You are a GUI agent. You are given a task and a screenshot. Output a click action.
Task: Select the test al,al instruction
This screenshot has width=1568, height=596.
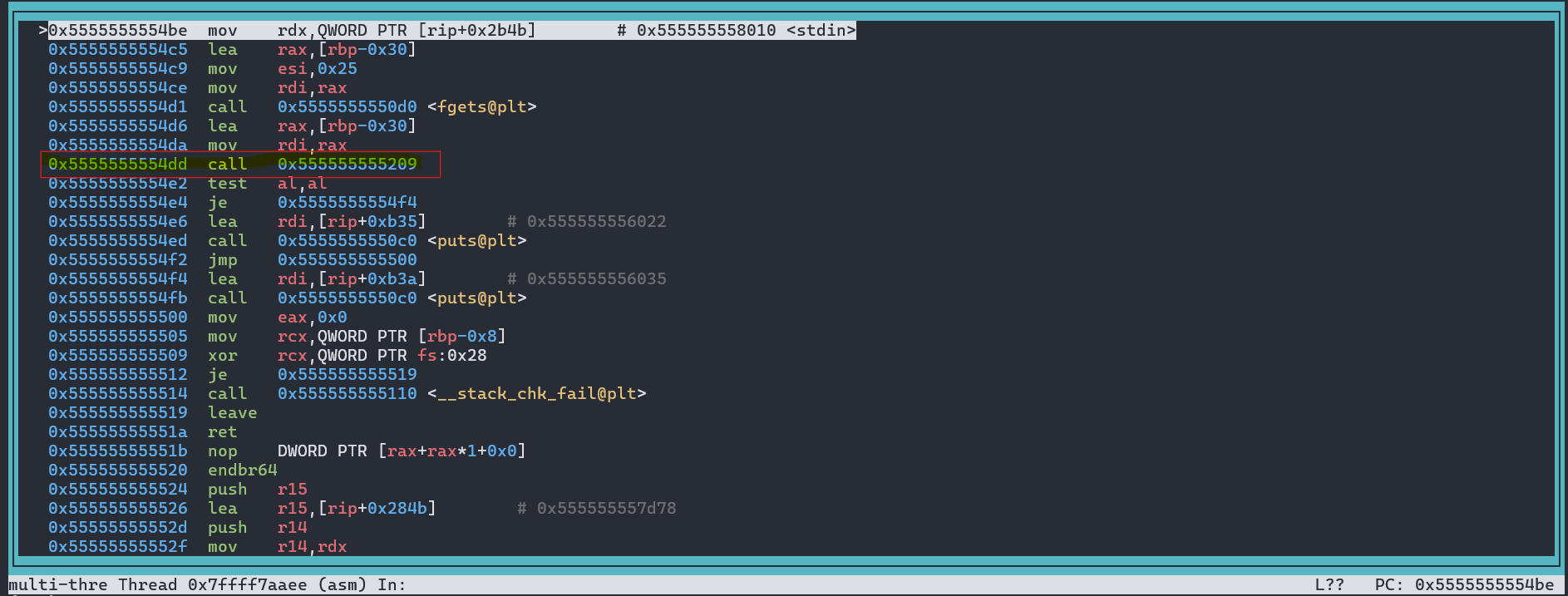(266, 184)
